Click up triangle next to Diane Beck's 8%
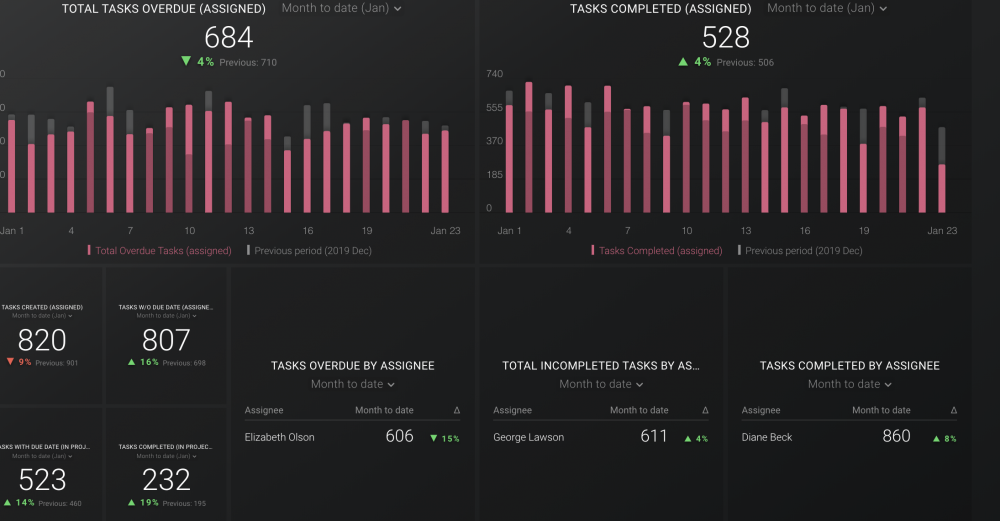 tap(936, 438)
